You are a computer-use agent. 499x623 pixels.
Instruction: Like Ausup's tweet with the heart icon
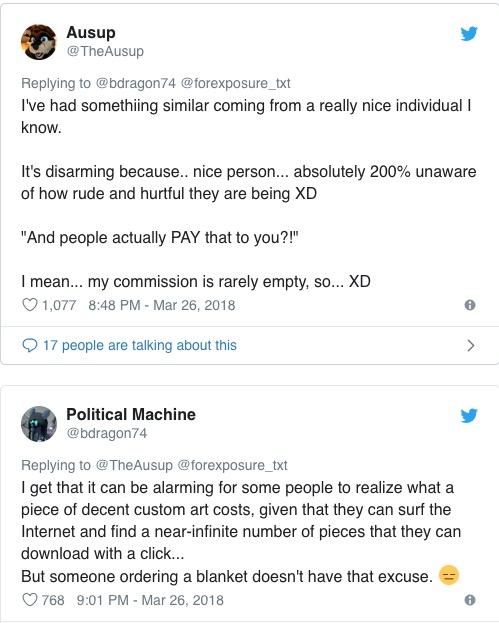click(30, 305)
